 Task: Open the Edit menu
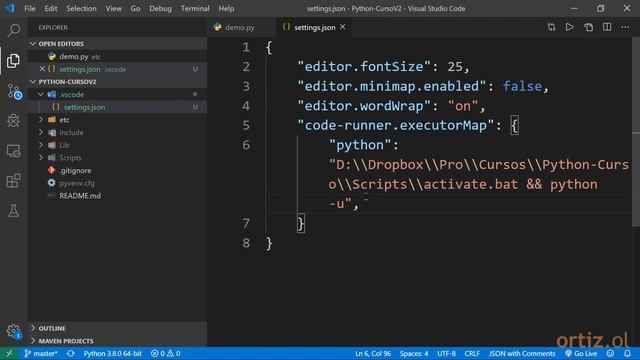[x=51, y=8]
